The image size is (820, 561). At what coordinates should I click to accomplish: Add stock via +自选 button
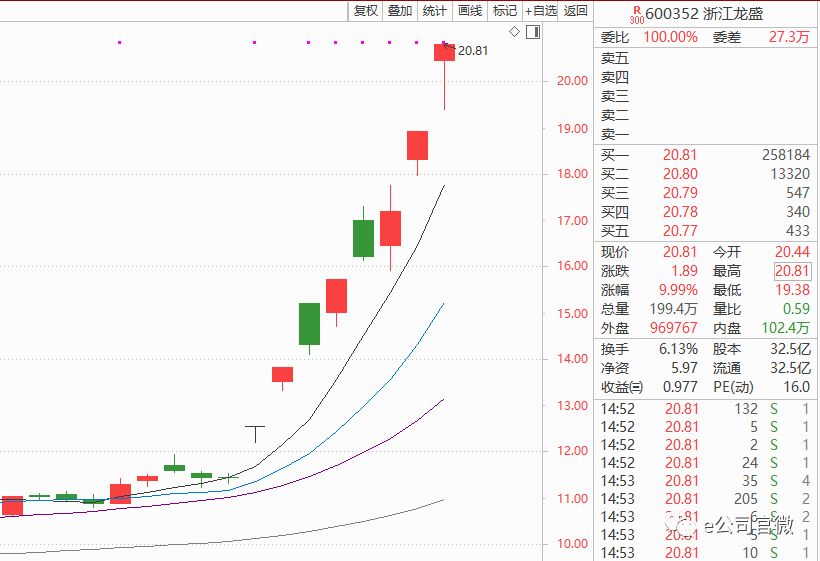pyautogui.click(x=541, y=10)
